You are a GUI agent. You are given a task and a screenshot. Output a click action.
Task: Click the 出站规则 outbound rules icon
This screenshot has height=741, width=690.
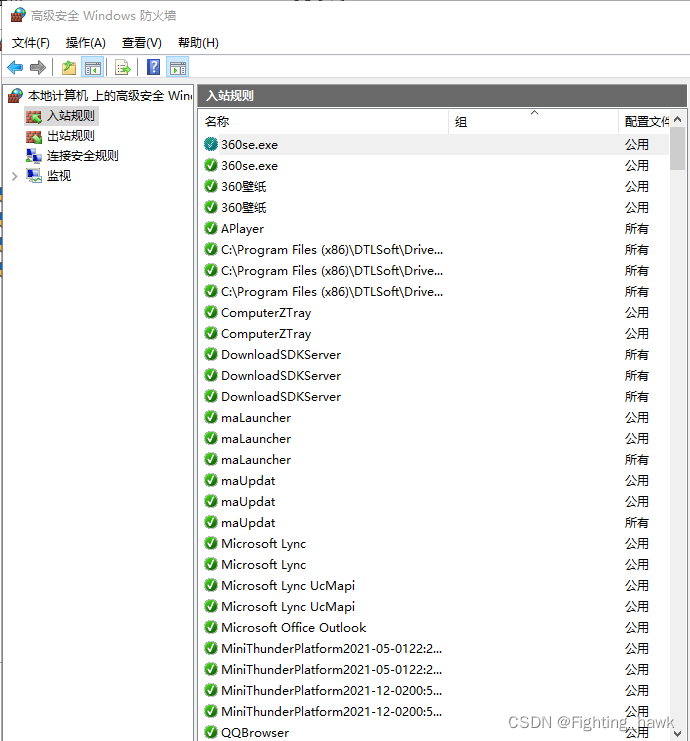click(x=34, y=137)
